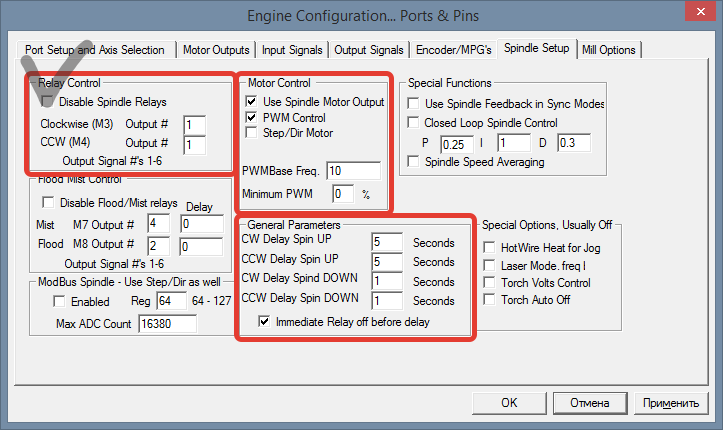Click the Max ADC Count field
The height and width of the screenshot is (430, 723).
coord(167,324)
